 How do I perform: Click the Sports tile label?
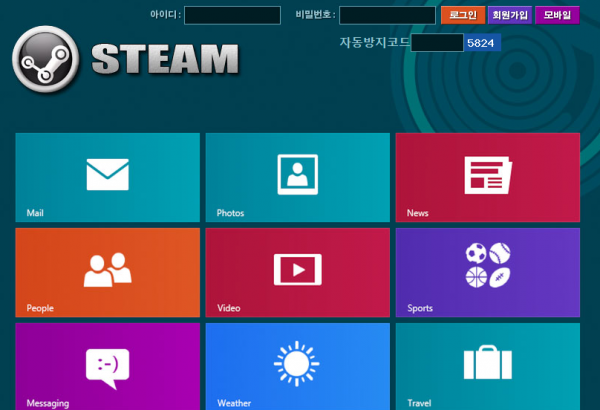coord(420,308)
